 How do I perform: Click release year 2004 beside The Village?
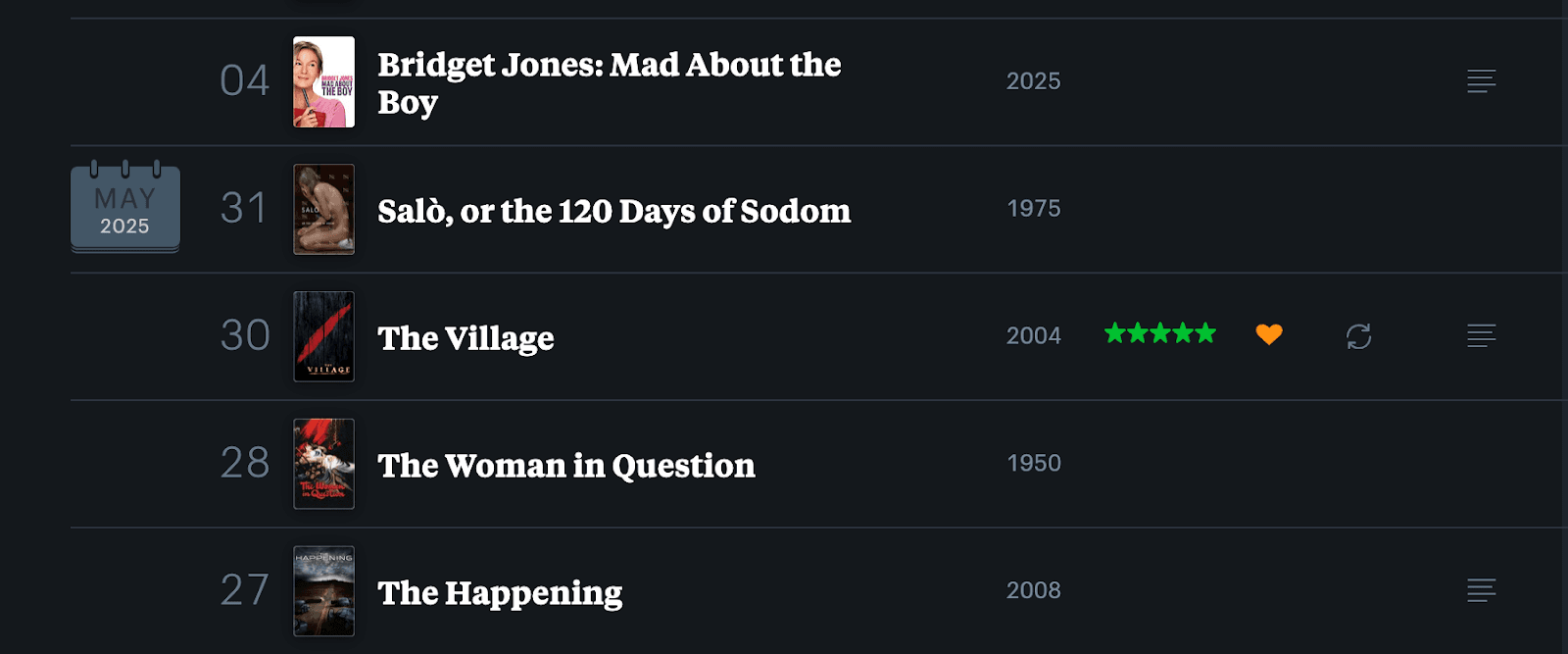coord(1033,336)
